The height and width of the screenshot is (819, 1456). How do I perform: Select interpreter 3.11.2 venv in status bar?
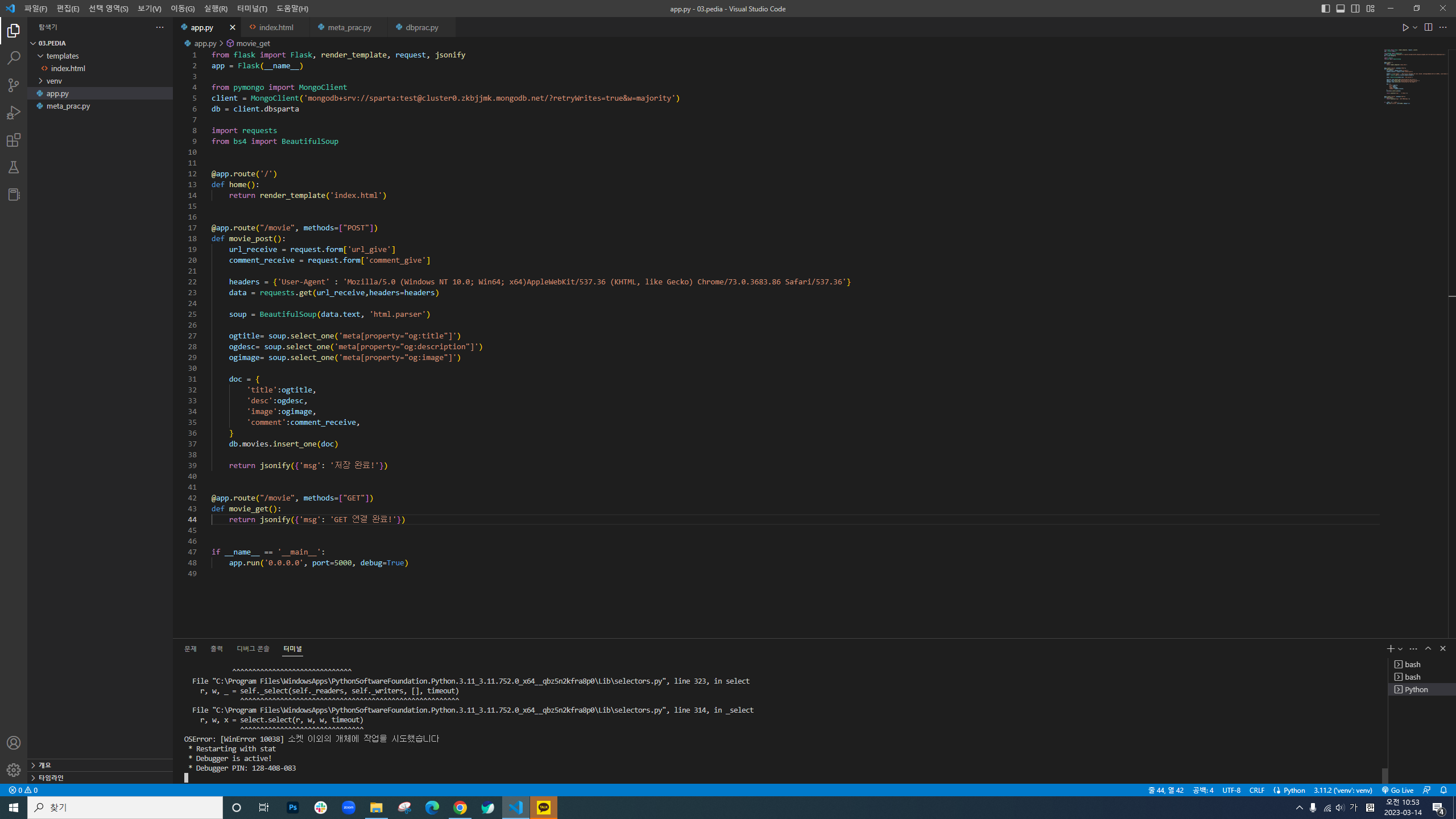[1343, 790]
